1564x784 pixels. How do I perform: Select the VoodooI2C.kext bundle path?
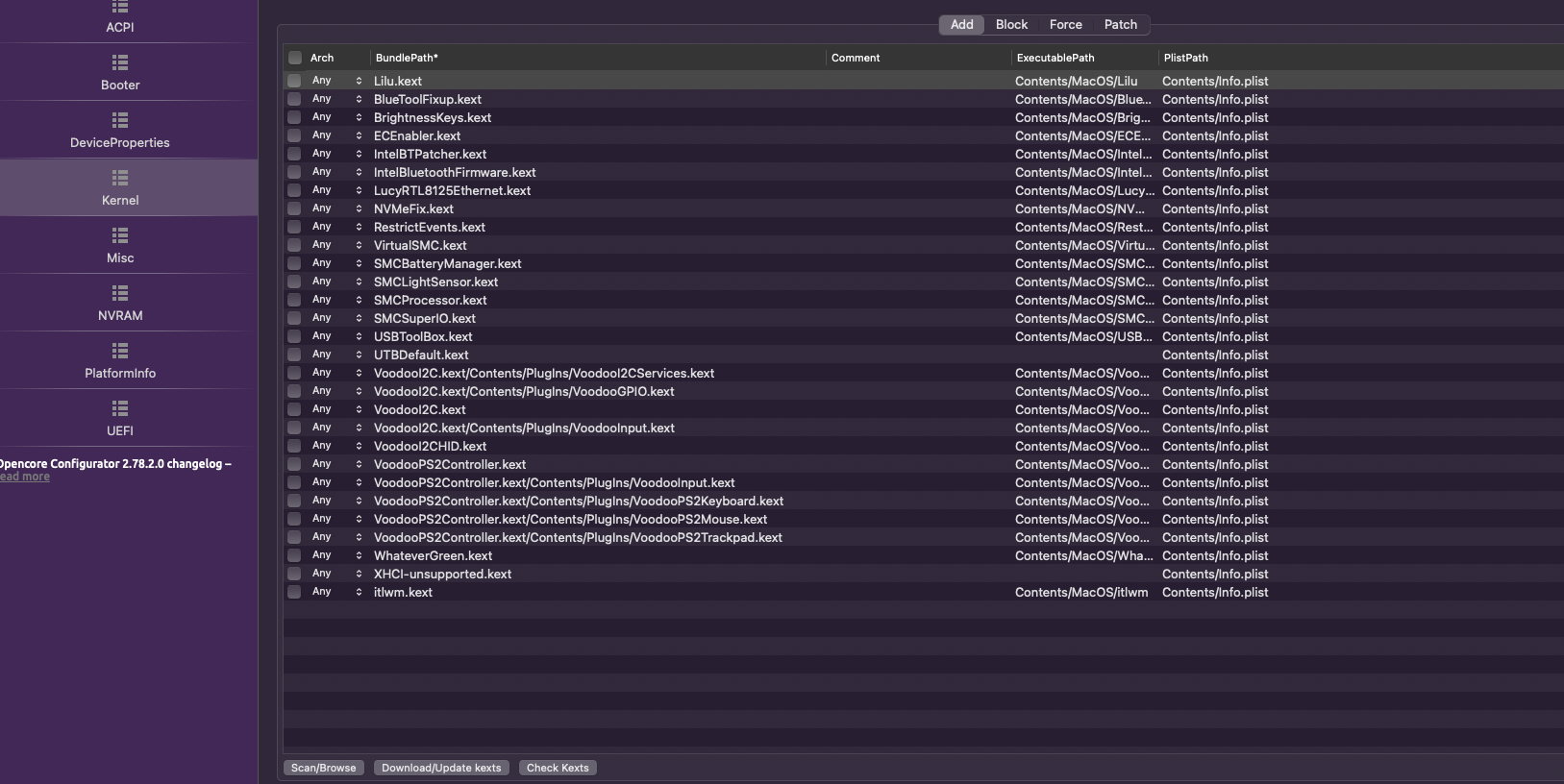(x=419, y=409)
